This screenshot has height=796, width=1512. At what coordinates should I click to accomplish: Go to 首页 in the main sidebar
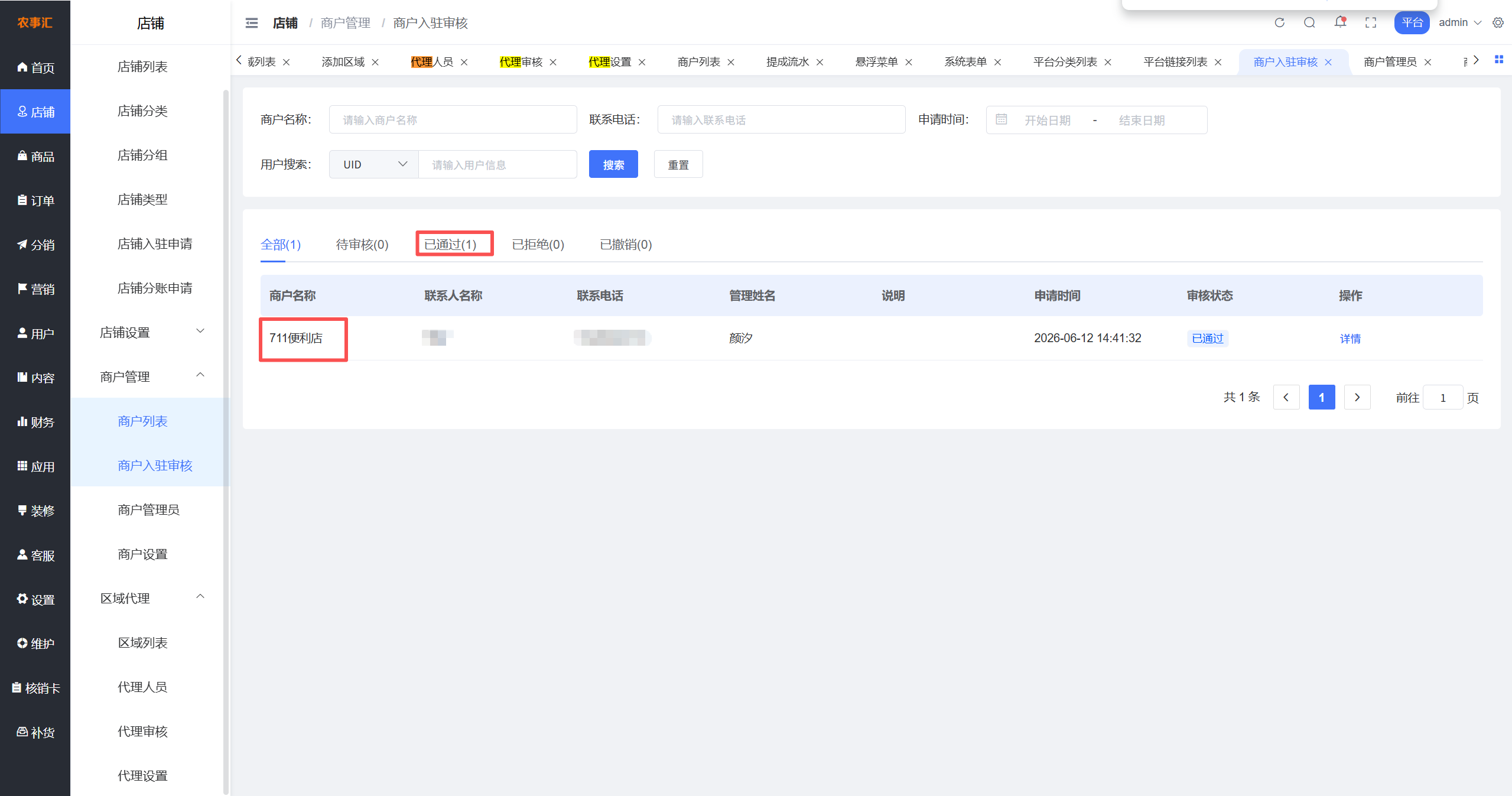click(x=35, y=67)
